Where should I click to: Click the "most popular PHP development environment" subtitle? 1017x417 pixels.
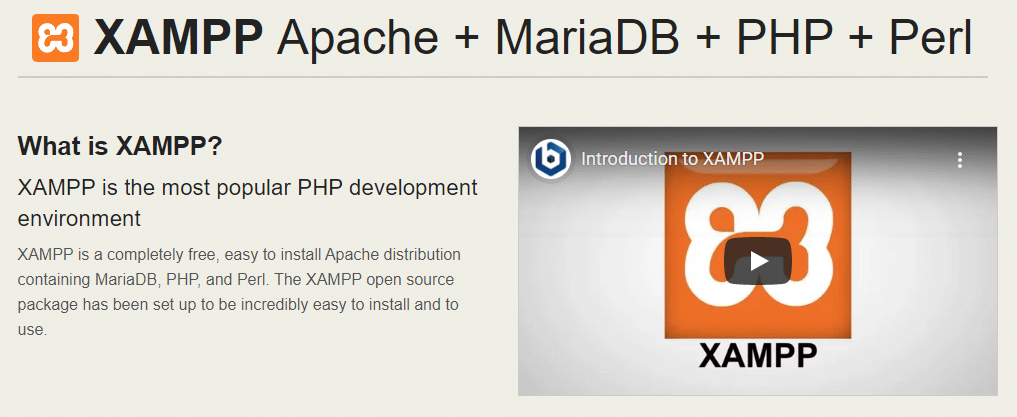click(247, 203)
